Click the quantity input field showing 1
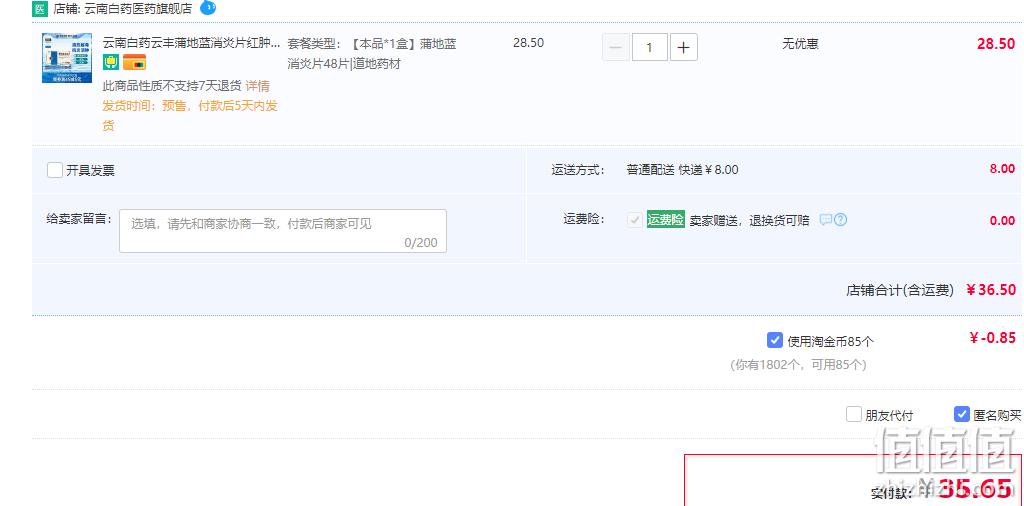 click(x=650, y=48)
